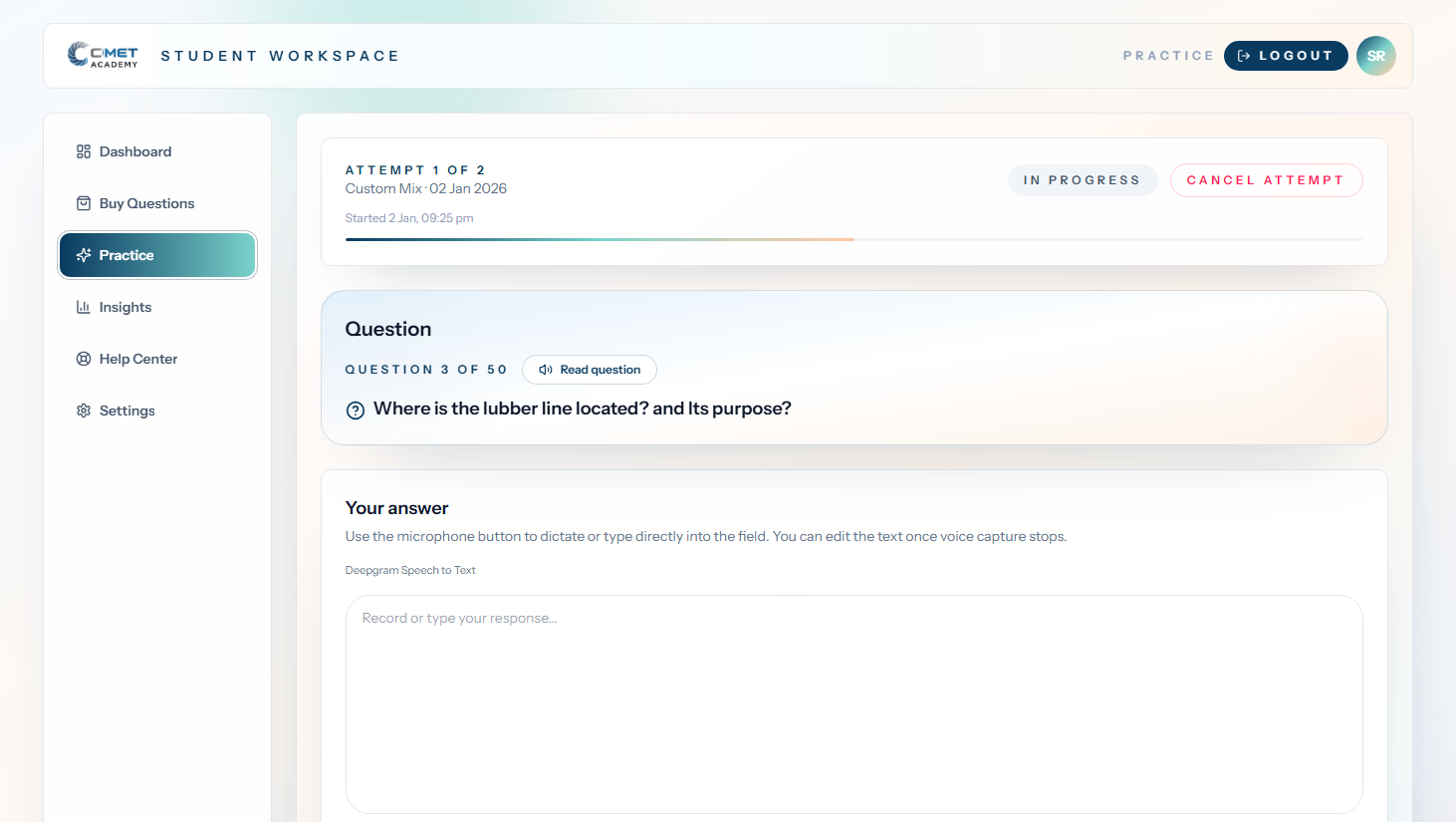The height and width of the screenshot is (822, 1456).
Task: Click the logout arrow icon
Action: 1244,56
